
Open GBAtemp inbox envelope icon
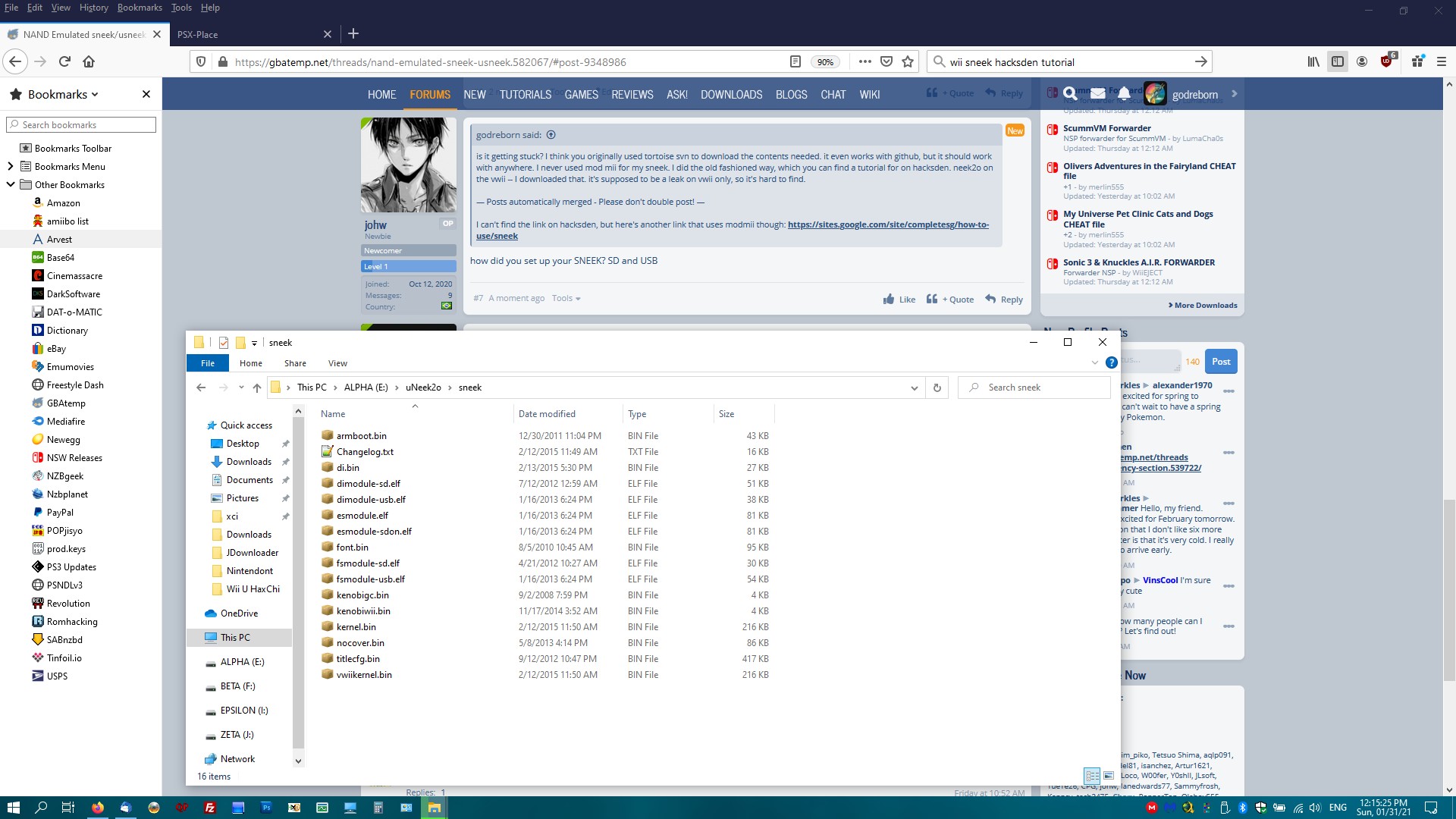pyautogui.click(x=1097, y=94)
